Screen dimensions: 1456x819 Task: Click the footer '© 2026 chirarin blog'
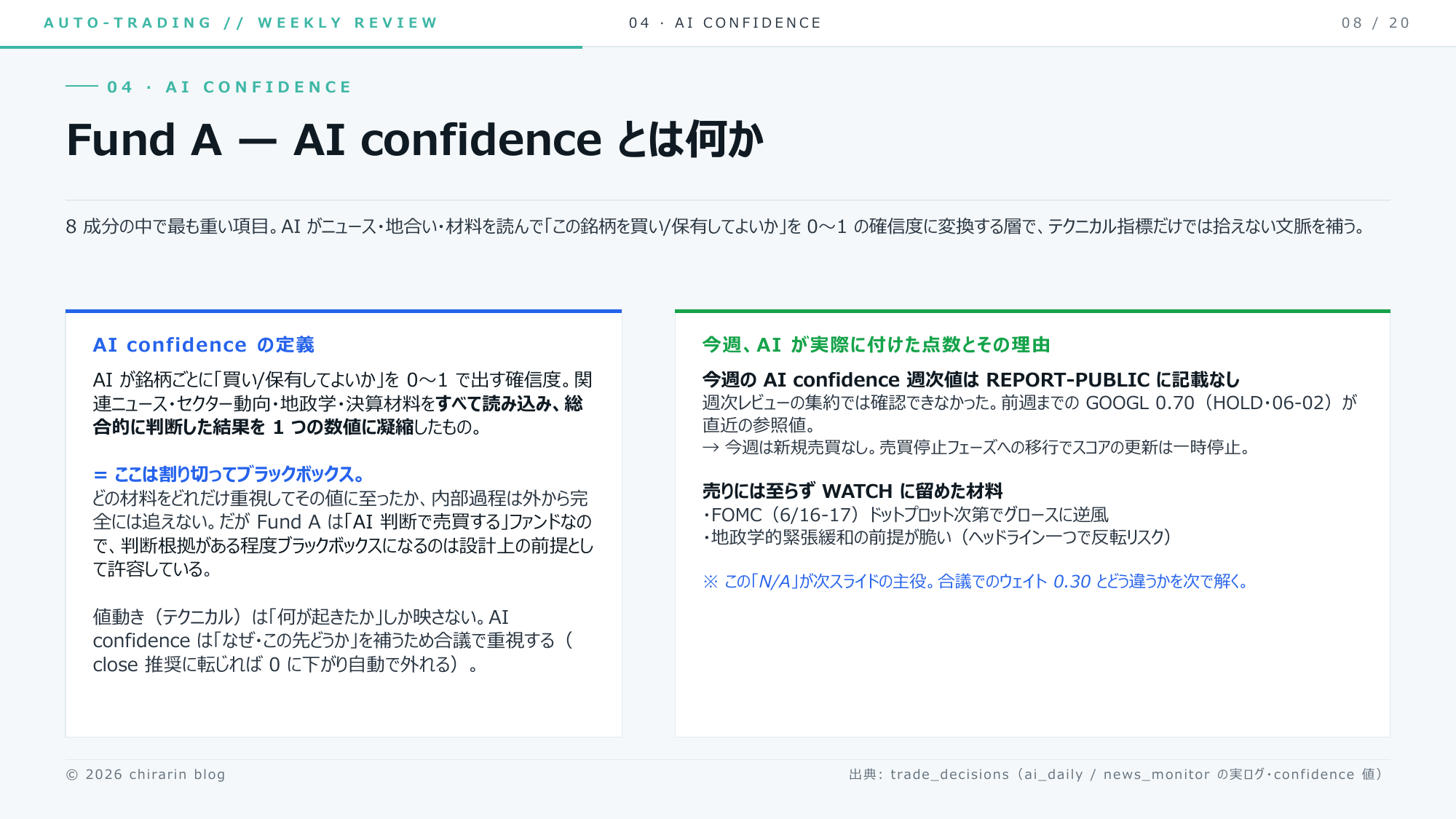click(146, 775)
